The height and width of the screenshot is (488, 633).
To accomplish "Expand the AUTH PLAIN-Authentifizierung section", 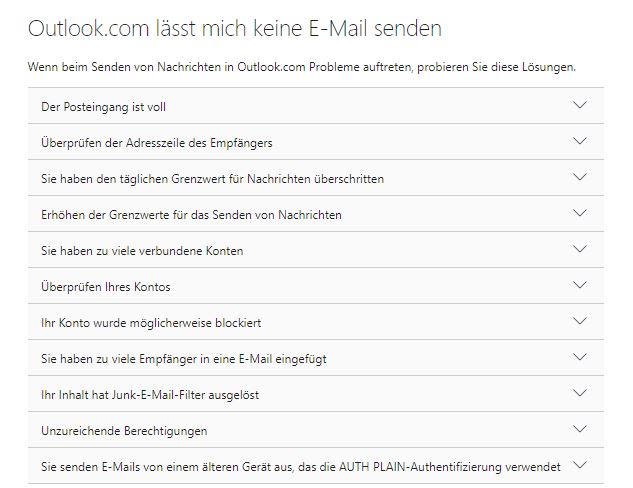I will [316, 465].
